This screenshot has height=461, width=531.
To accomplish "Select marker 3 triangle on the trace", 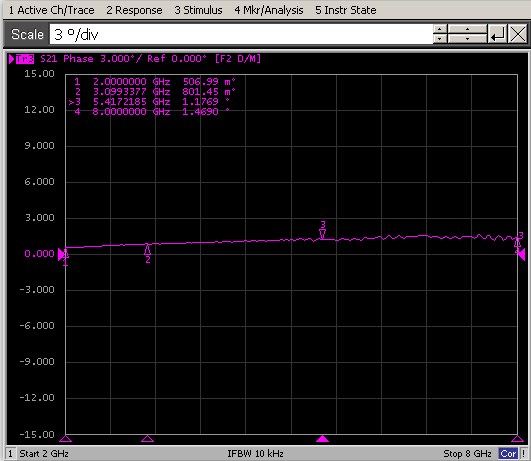I will click(323, 234).
